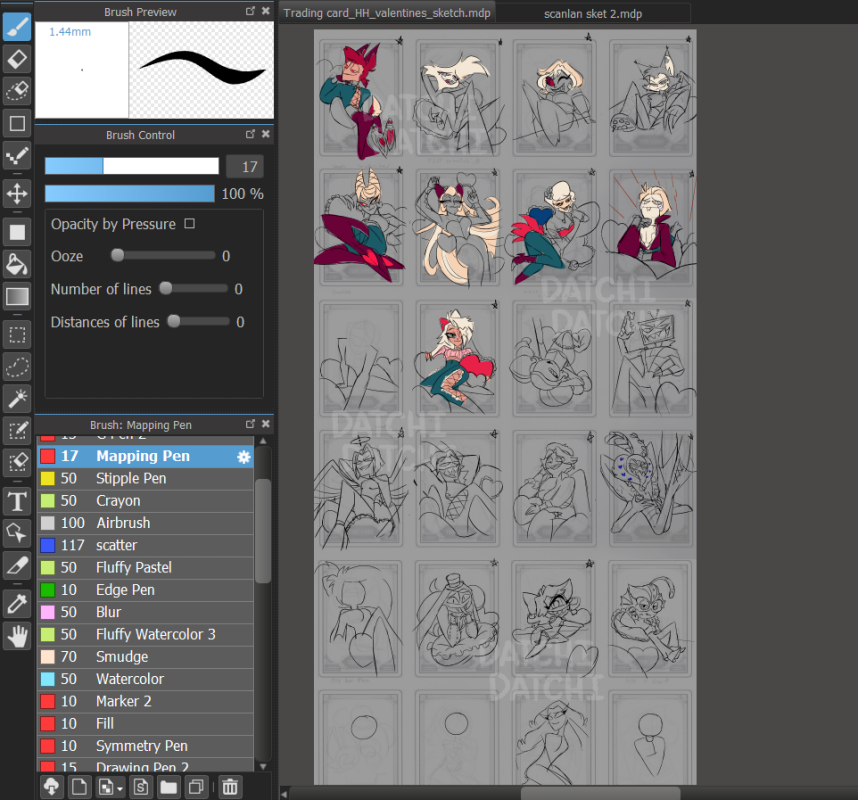Add a brush folder
Screen dimensions: 858x800
[x=169, y=787]
